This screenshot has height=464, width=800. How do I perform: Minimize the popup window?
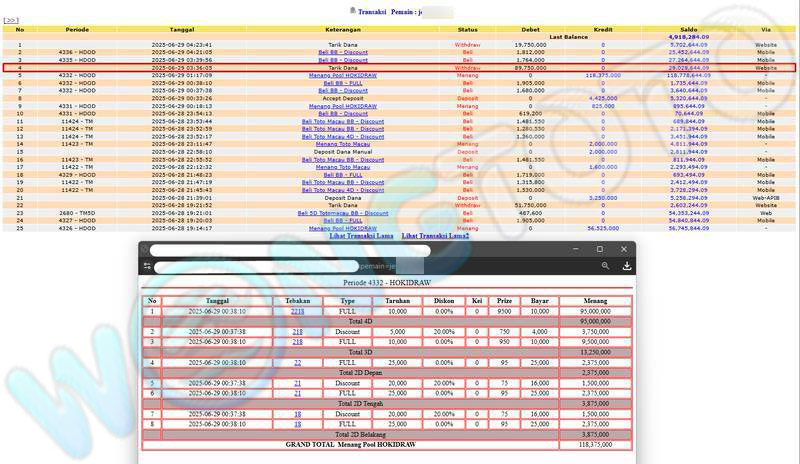point(576,249)
